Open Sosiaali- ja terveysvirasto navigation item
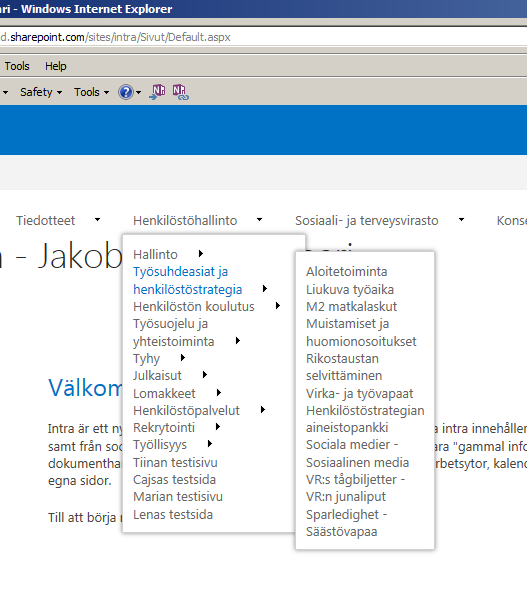Image resolution: width=527 pixels, height=592 pixels. pyautogui.click(x=367, y=220)
